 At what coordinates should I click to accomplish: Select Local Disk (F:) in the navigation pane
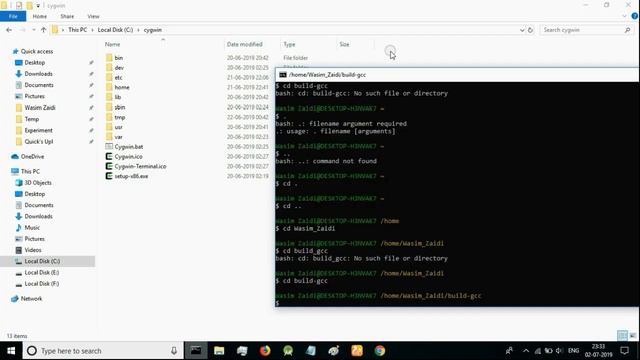[x=42, y=283]
